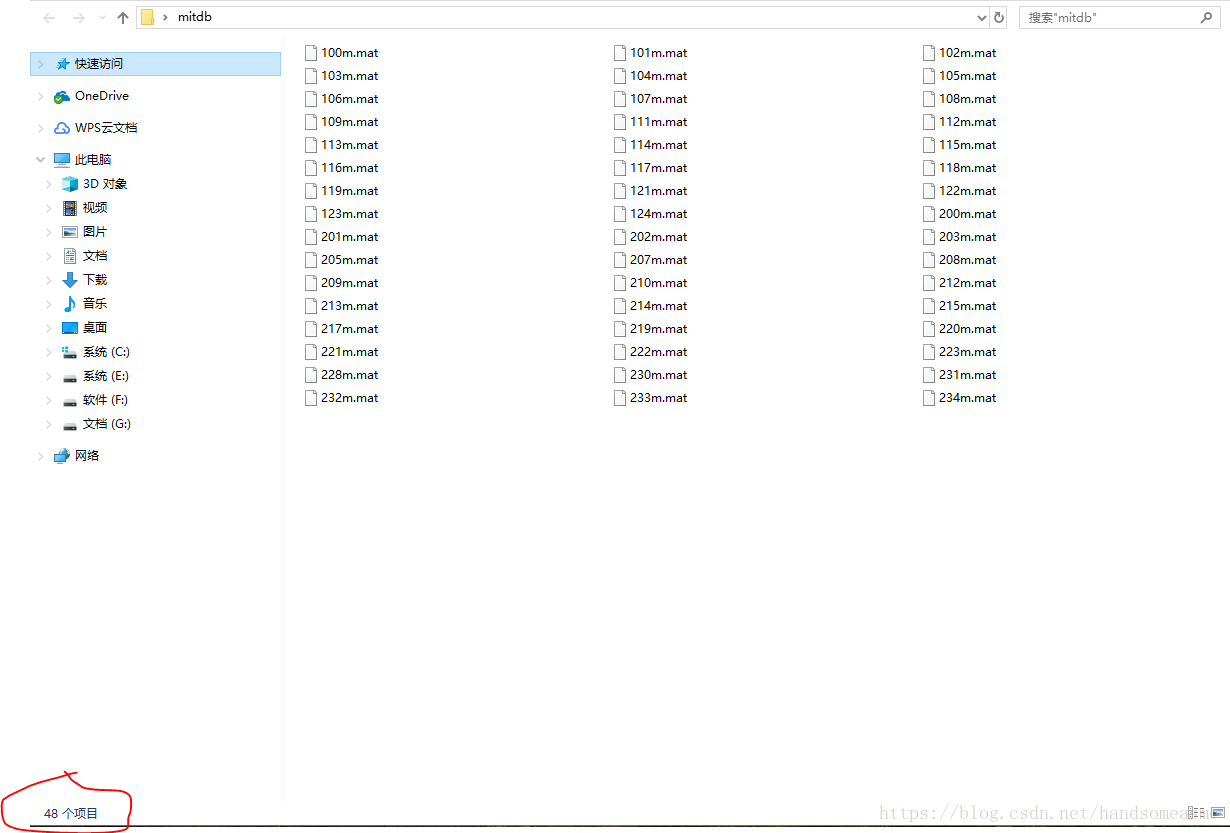Go back with the left arrow button
The width and height of the screenshot is (1230, 833).
coord(49,18)
